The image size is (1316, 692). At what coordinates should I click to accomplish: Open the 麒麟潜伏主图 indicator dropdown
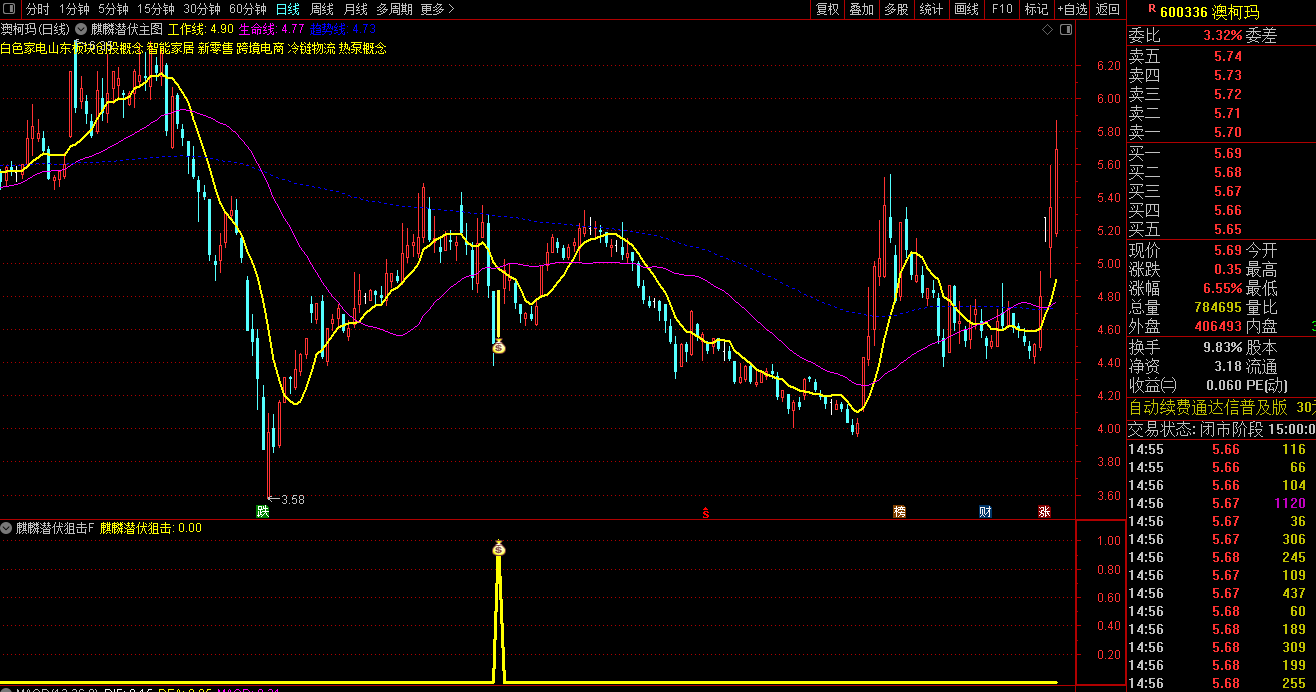coord(81,30)
